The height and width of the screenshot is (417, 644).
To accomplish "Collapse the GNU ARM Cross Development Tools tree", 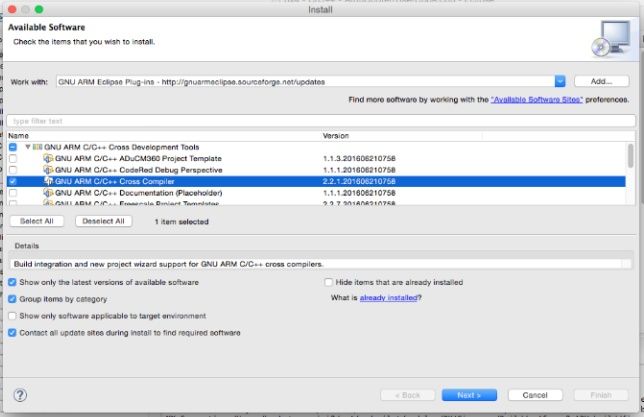I will [28, 147].
